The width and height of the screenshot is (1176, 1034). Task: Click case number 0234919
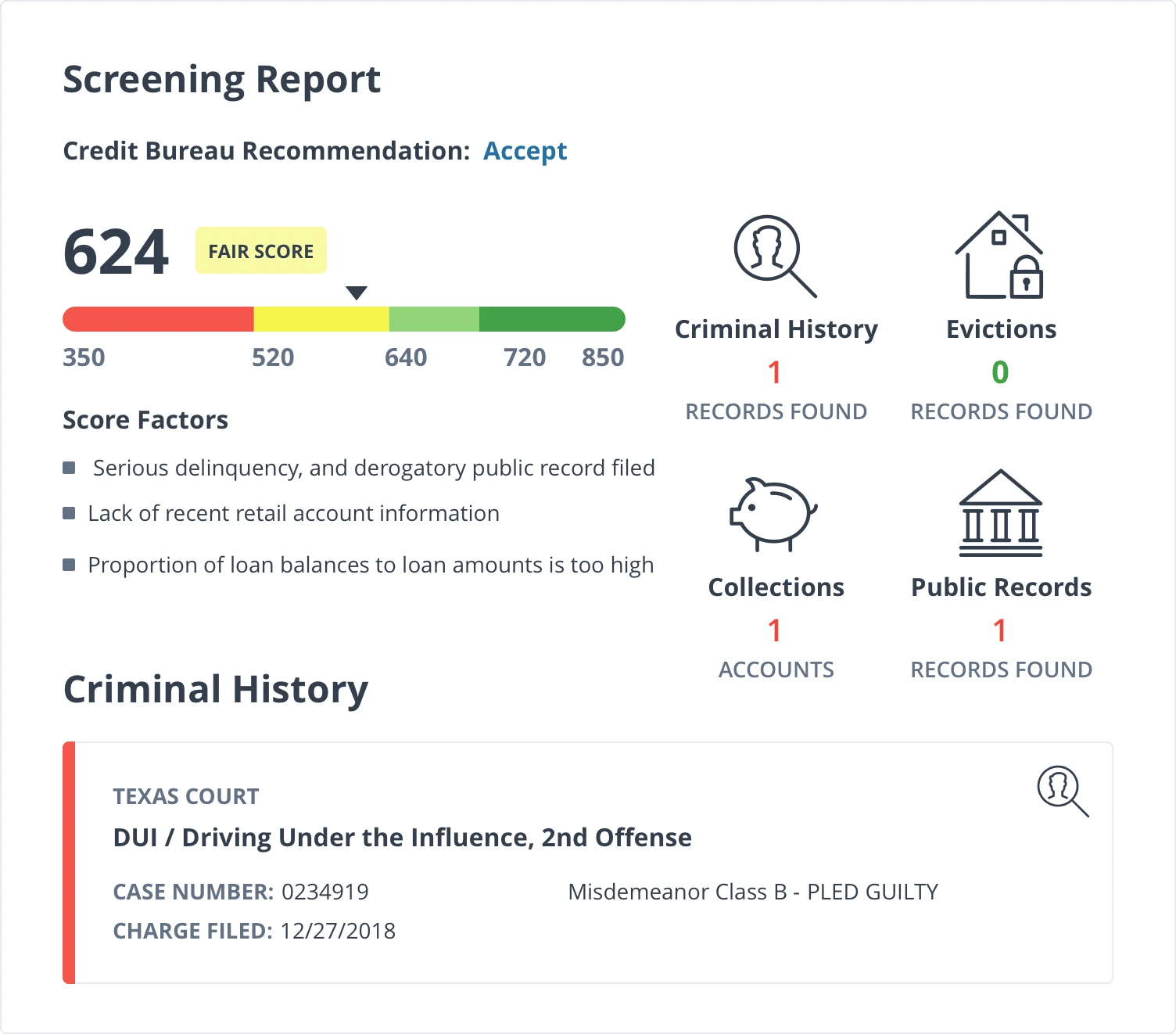(324, 892)
